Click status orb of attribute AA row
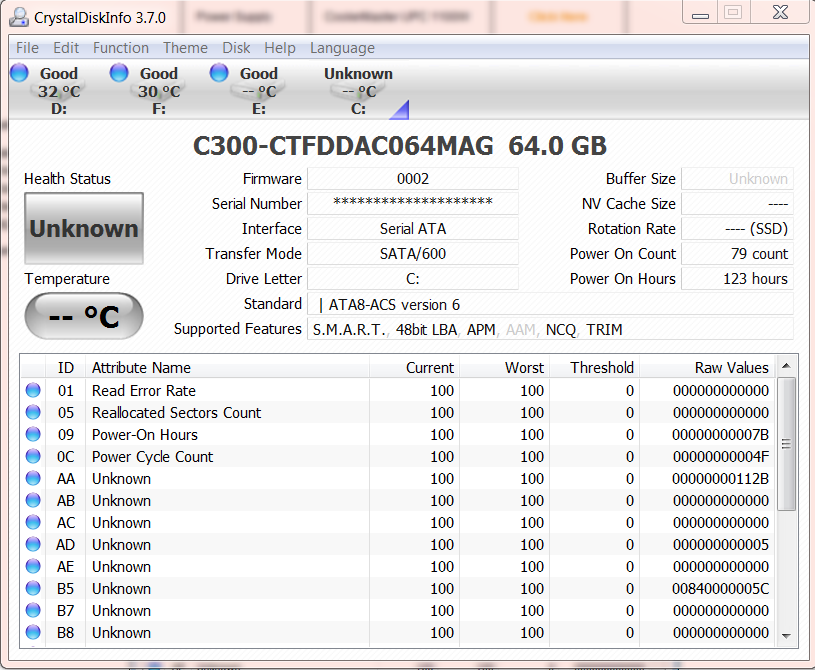The height and width of the screenshot is (670, 815). click(x=33, y=478)
